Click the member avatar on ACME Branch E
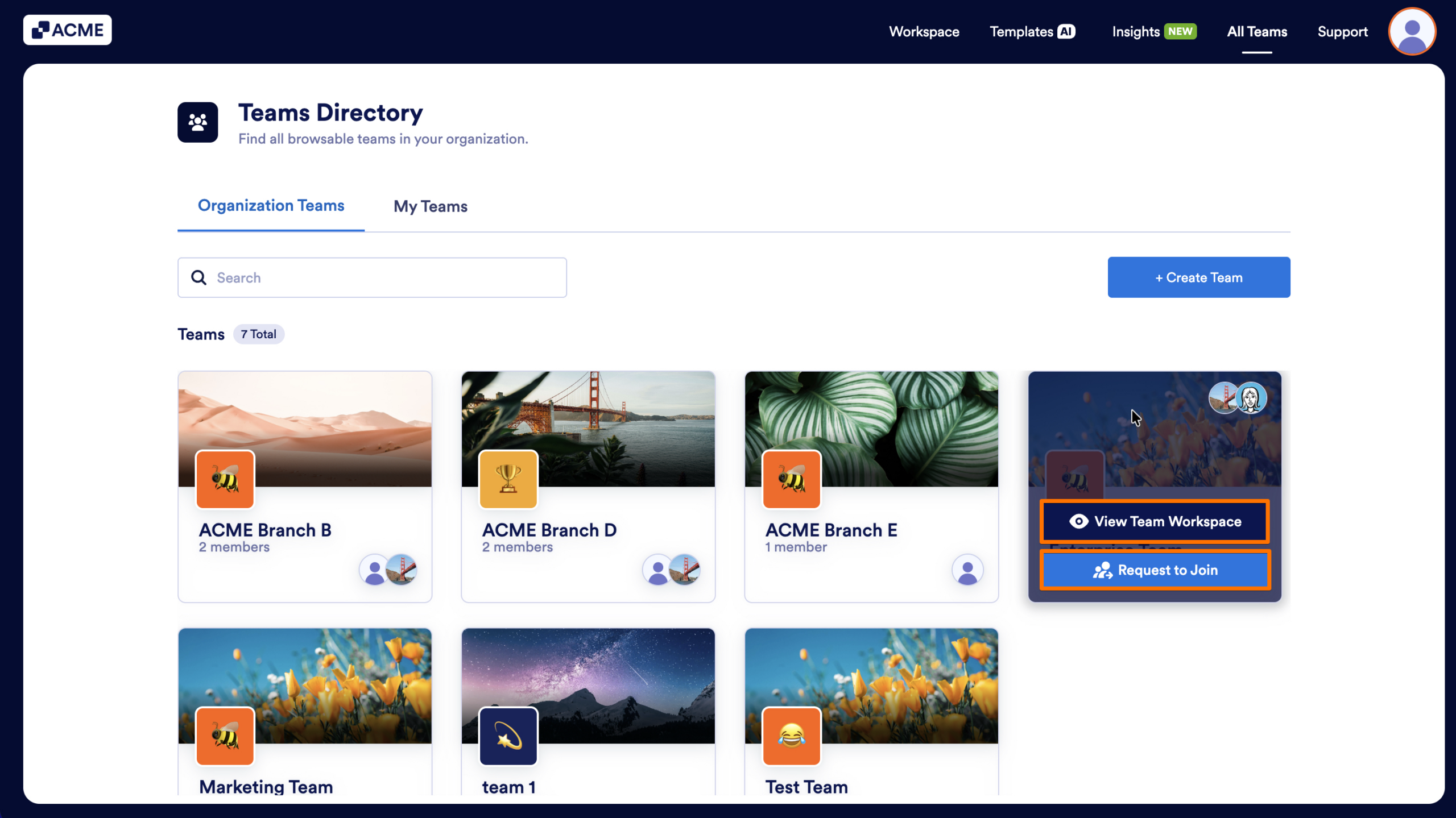The height and width of the screenshot is (818, 1456). [x=967, y=570]
